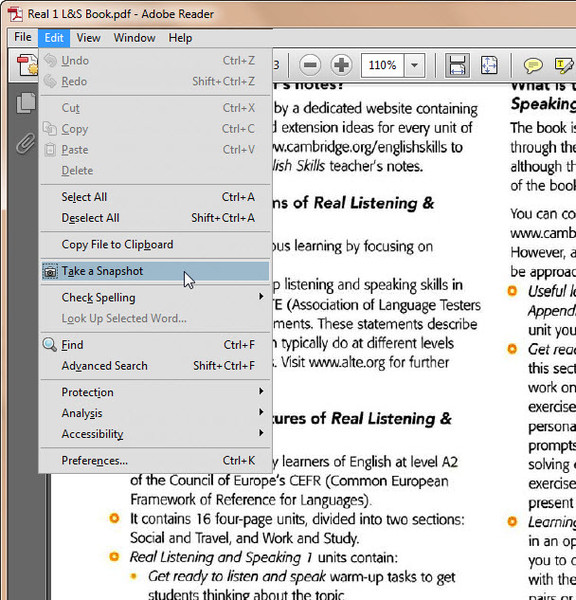Close the open Edit menu

[x=54, y=38]
